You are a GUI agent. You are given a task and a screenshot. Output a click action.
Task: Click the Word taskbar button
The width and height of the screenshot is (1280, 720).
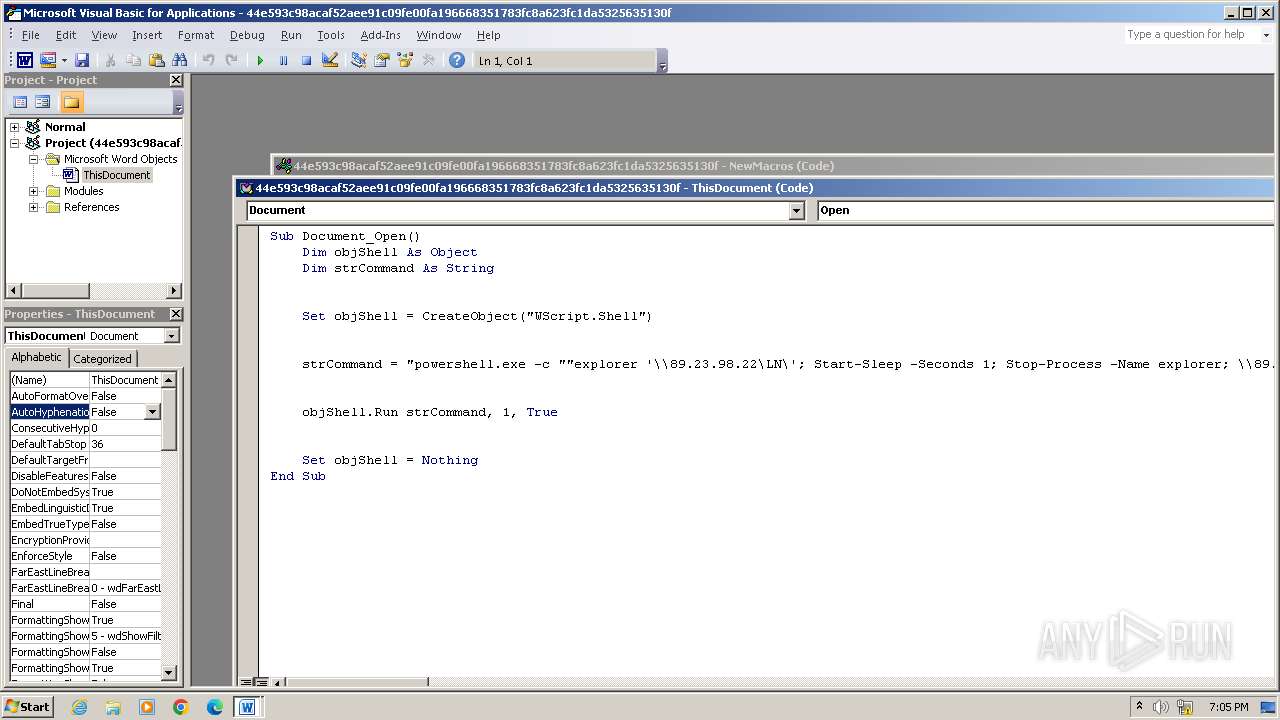[x=247, y=707]
